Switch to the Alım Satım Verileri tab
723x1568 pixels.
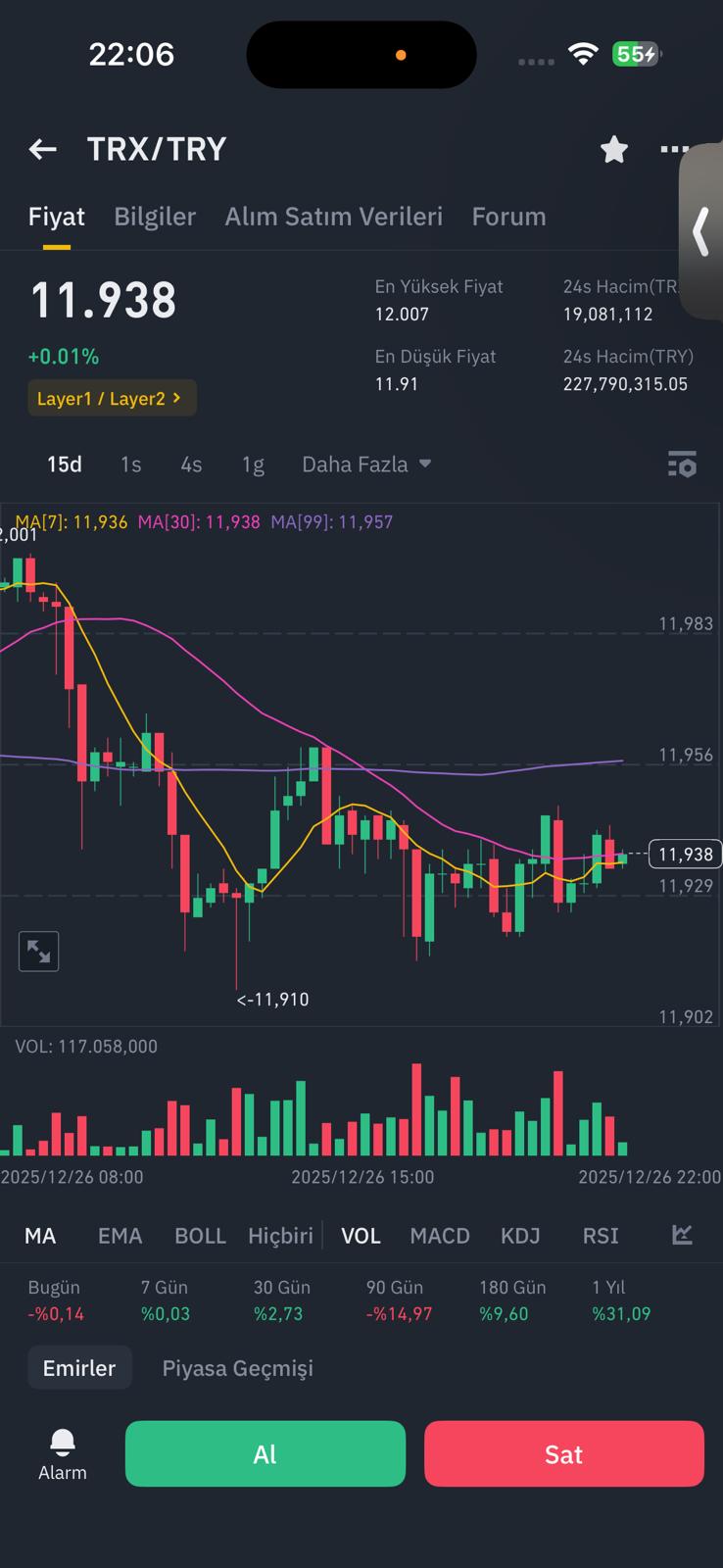[334, 217]
